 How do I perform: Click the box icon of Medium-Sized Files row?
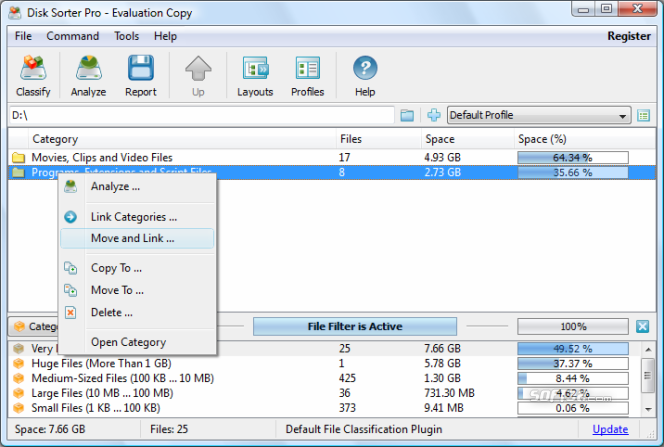pos(19,378)
